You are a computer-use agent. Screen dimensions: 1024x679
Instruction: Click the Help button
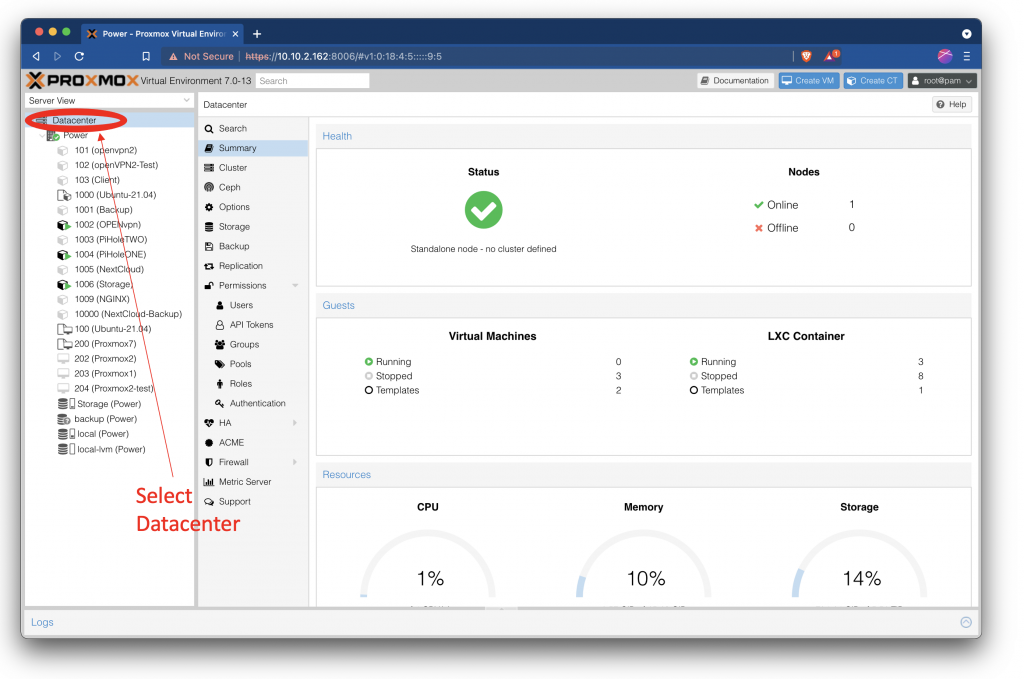(952, 104)
